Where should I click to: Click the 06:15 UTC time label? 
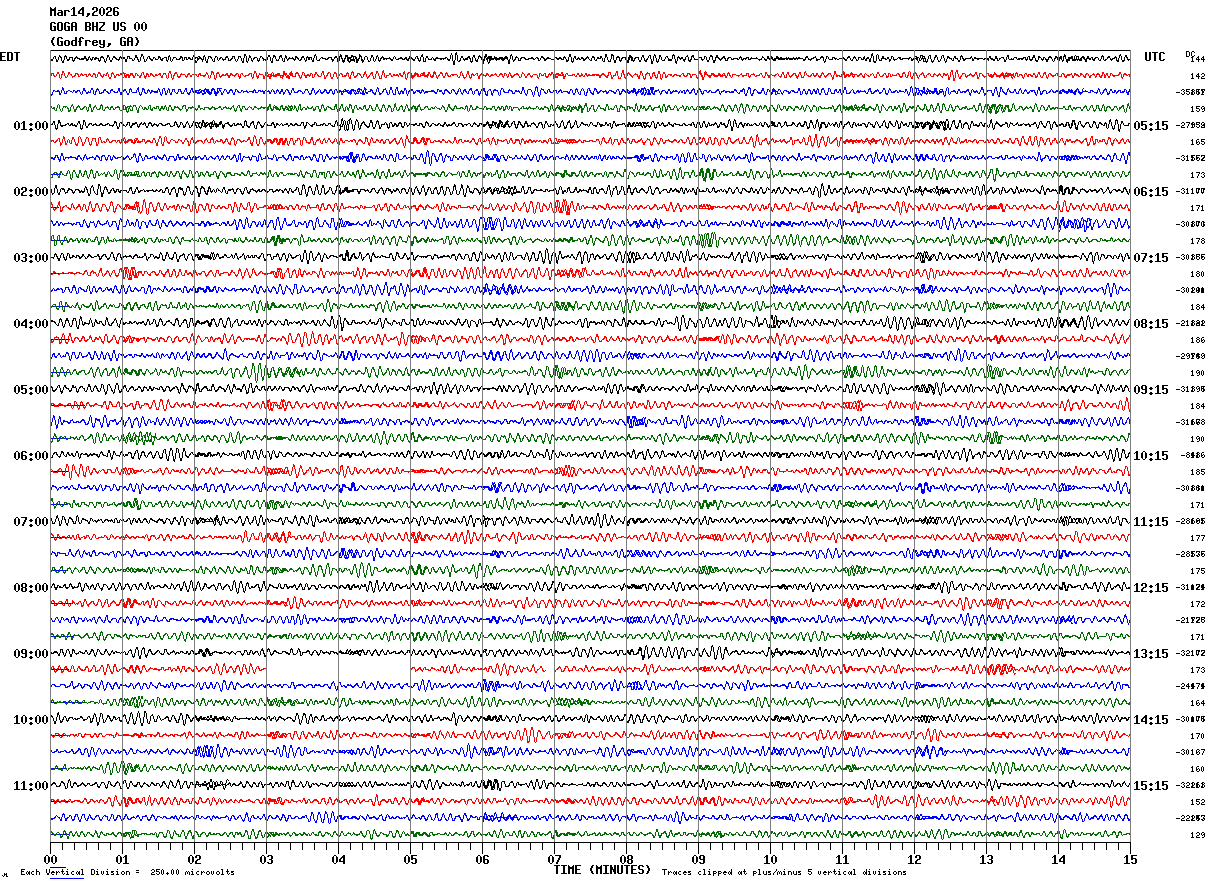[1151, 192]
